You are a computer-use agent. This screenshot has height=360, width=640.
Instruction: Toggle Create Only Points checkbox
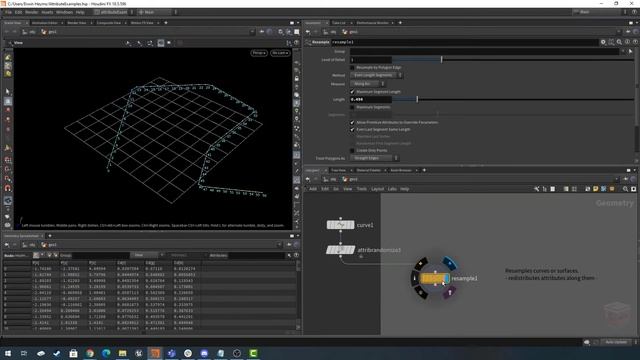point(352,151)
